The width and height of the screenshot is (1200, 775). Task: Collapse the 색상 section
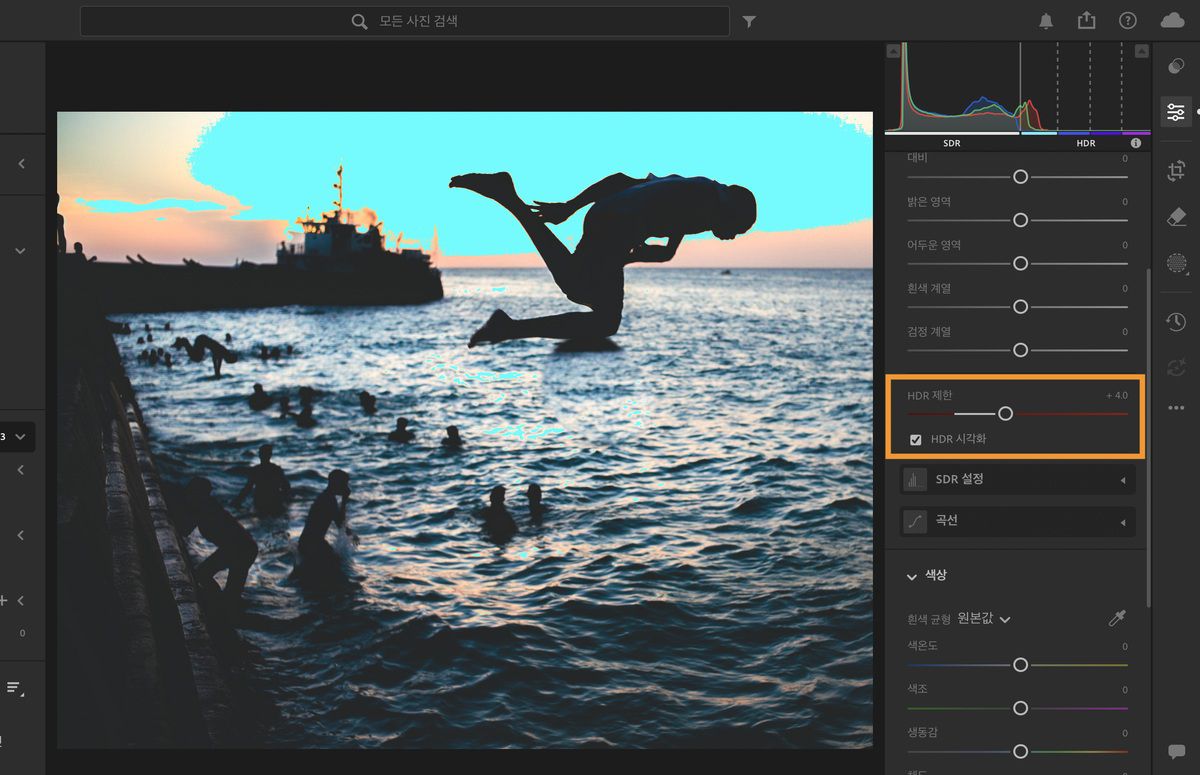point(912,577)
